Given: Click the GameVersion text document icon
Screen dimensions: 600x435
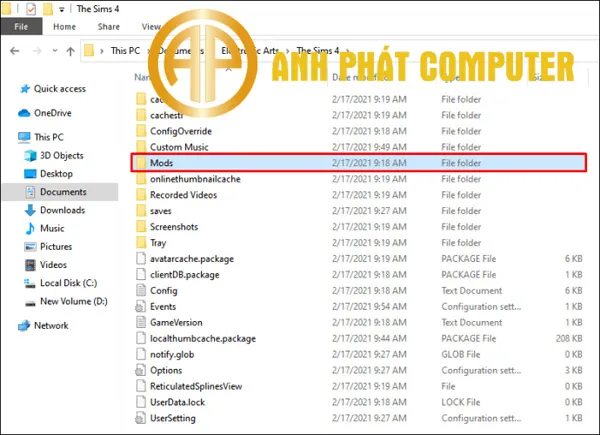Looking at the screenshot, I should [x=141, y=323].
